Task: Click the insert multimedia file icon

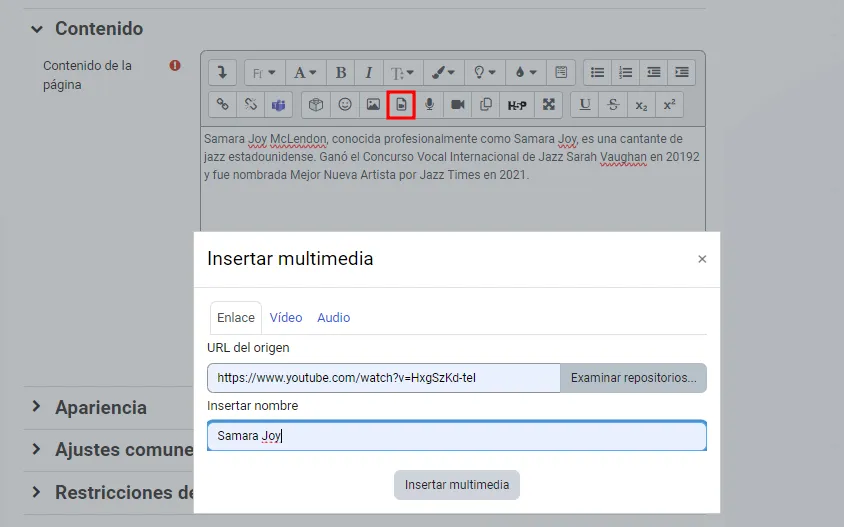Action: (x=401, y=104)
